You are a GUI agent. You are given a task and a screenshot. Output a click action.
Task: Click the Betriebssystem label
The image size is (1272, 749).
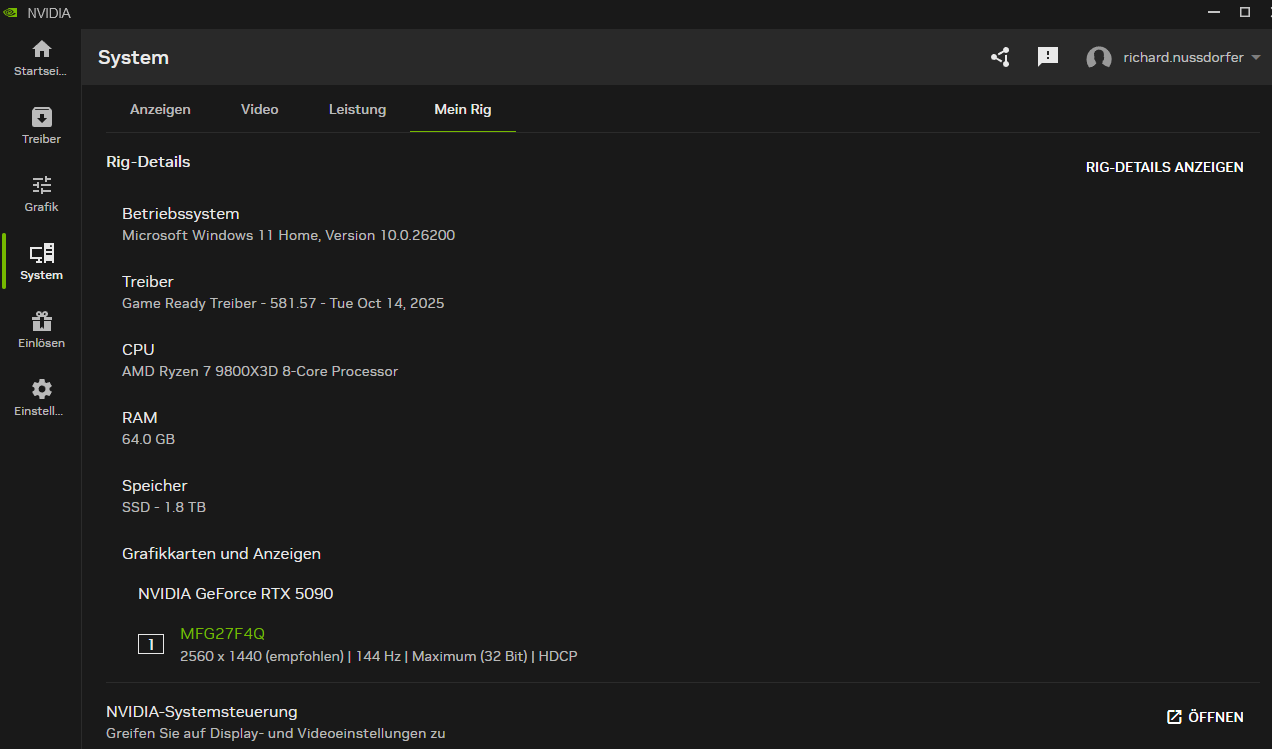click(181, 213)
